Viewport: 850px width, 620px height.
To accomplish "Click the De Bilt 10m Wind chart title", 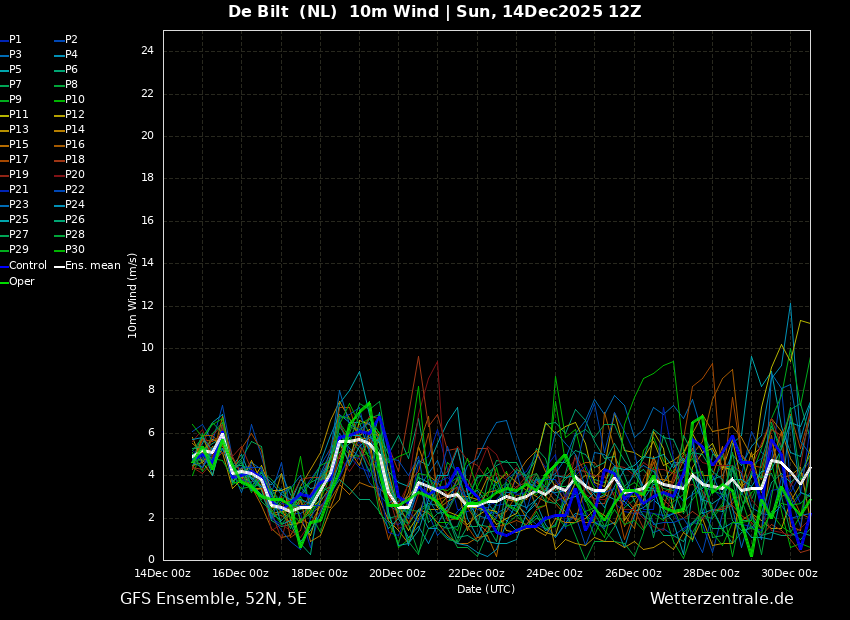I will pyautogui.click(x=434, y=12).
